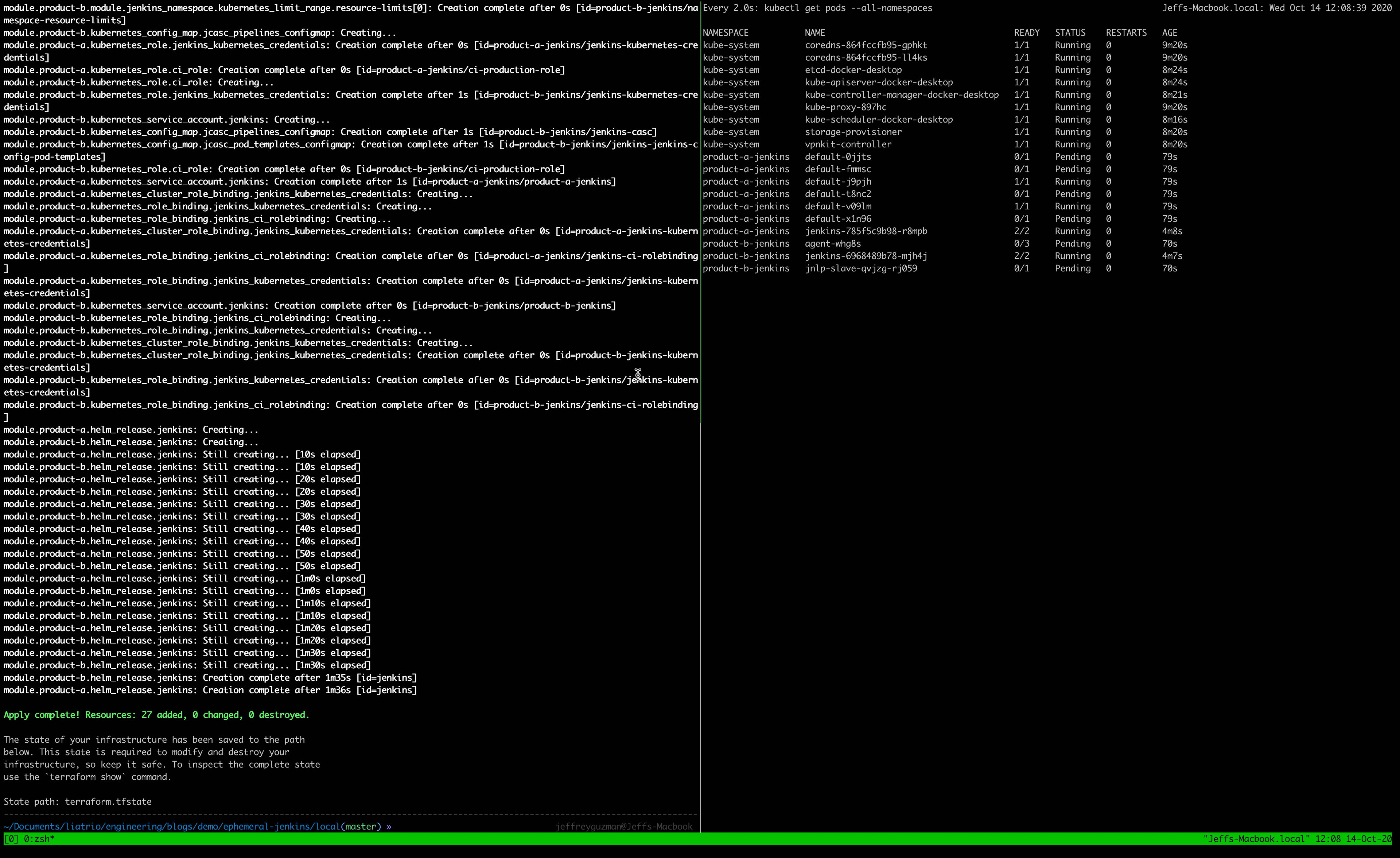Screen dimensions: 1400x858
Task: Click the NAMESPACE column header
Action: [x=726, y=32]
